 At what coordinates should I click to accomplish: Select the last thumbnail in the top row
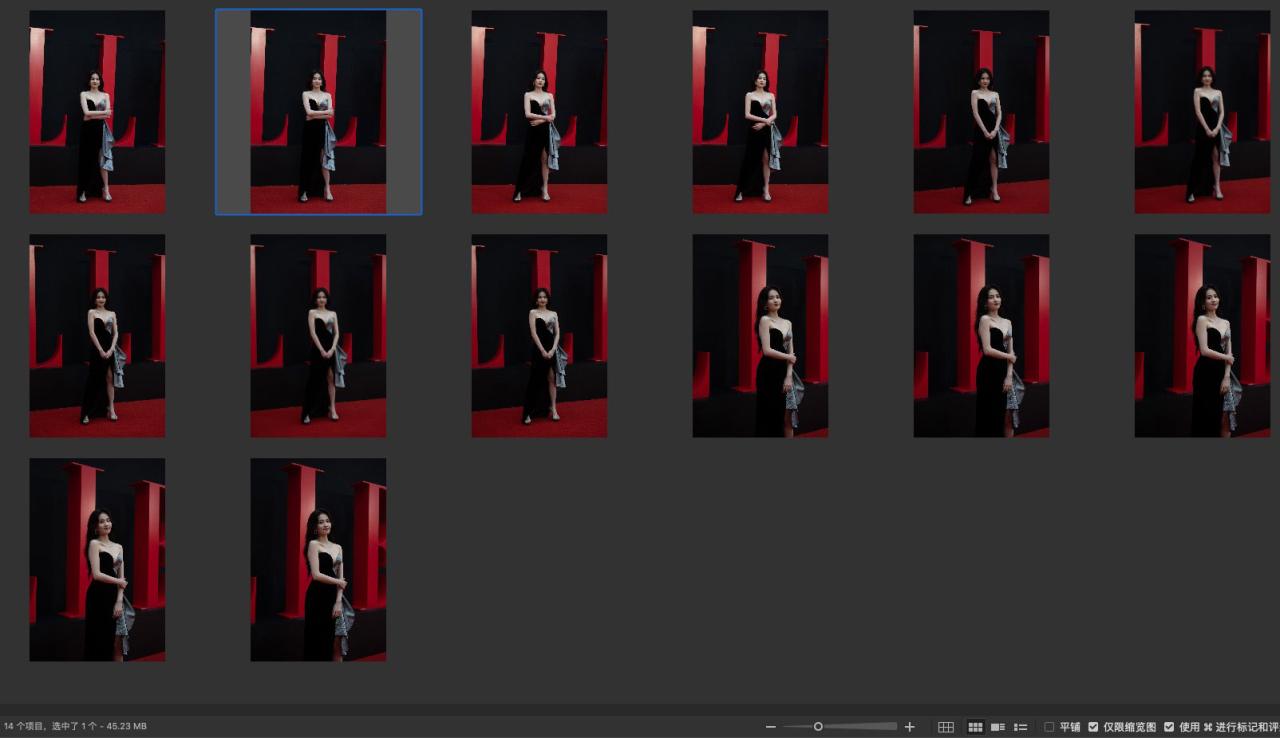[1202, 112]
